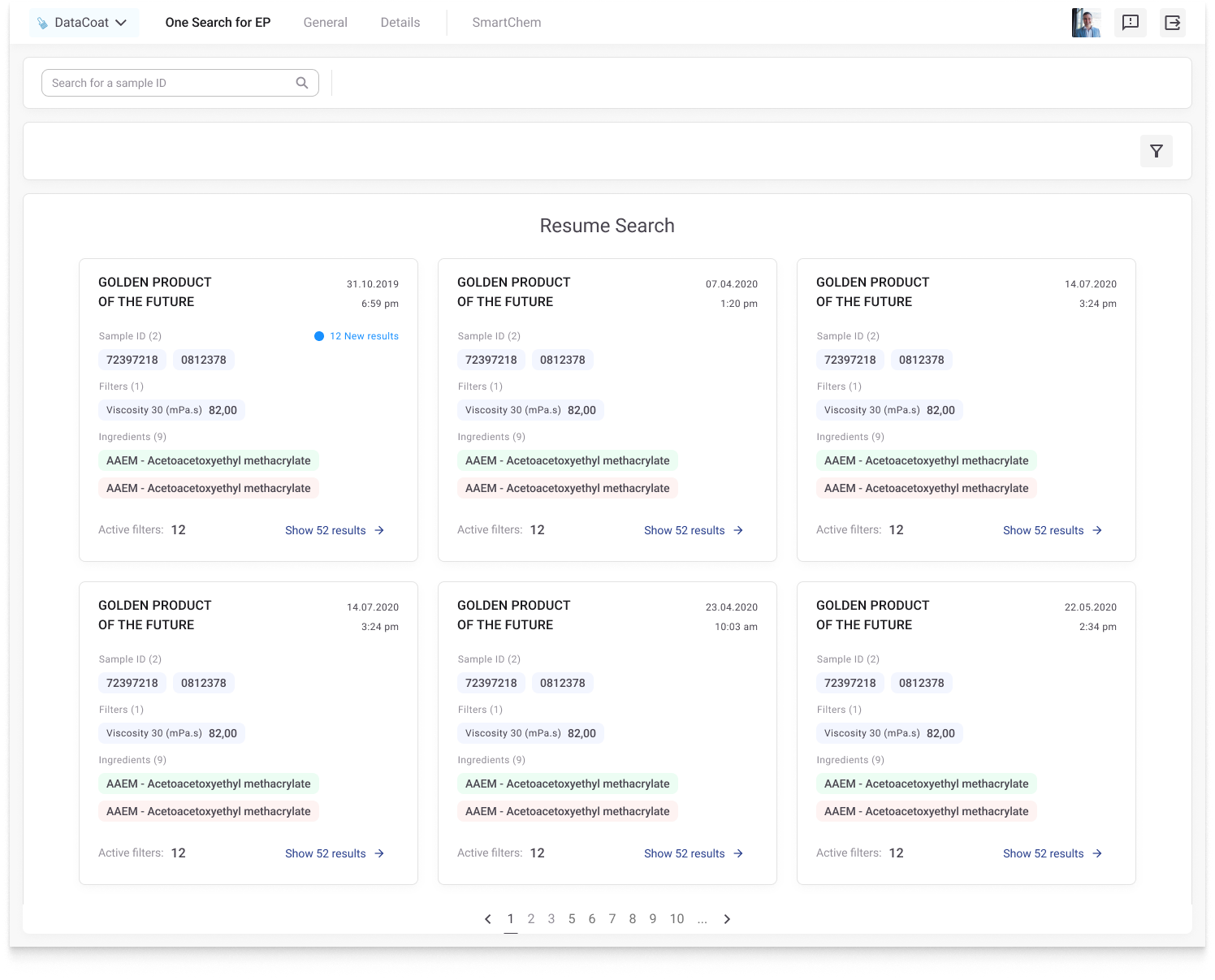The height and width of the screenshot is (980, 1215).
Task: Open the user profile avatar
Action: pos(1086,23)
